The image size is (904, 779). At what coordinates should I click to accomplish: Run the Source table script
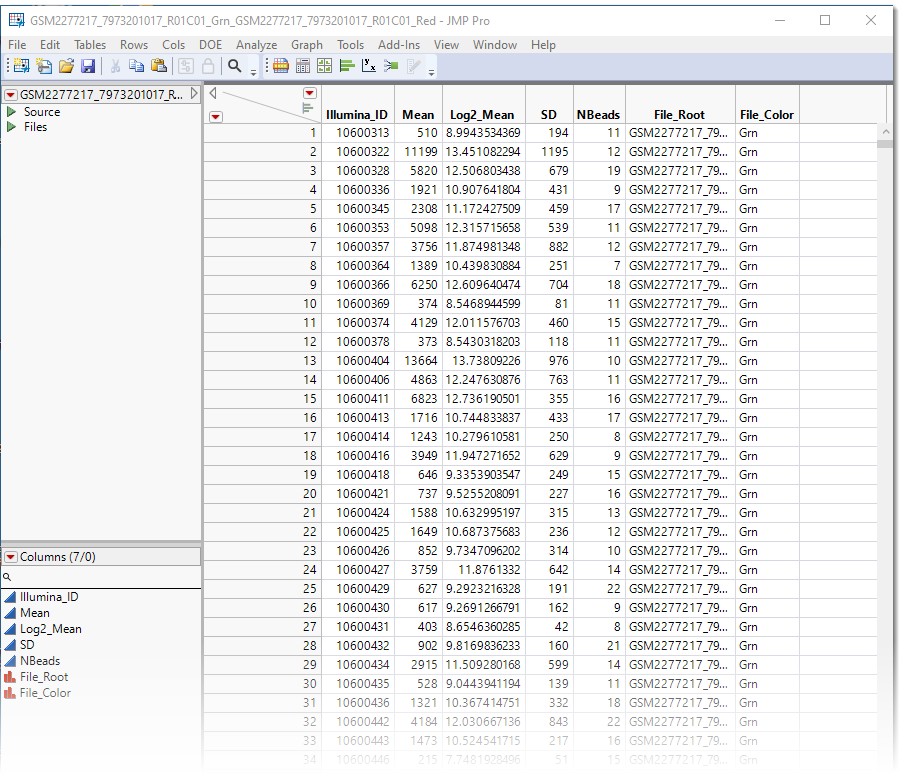(x=12, y=112)
